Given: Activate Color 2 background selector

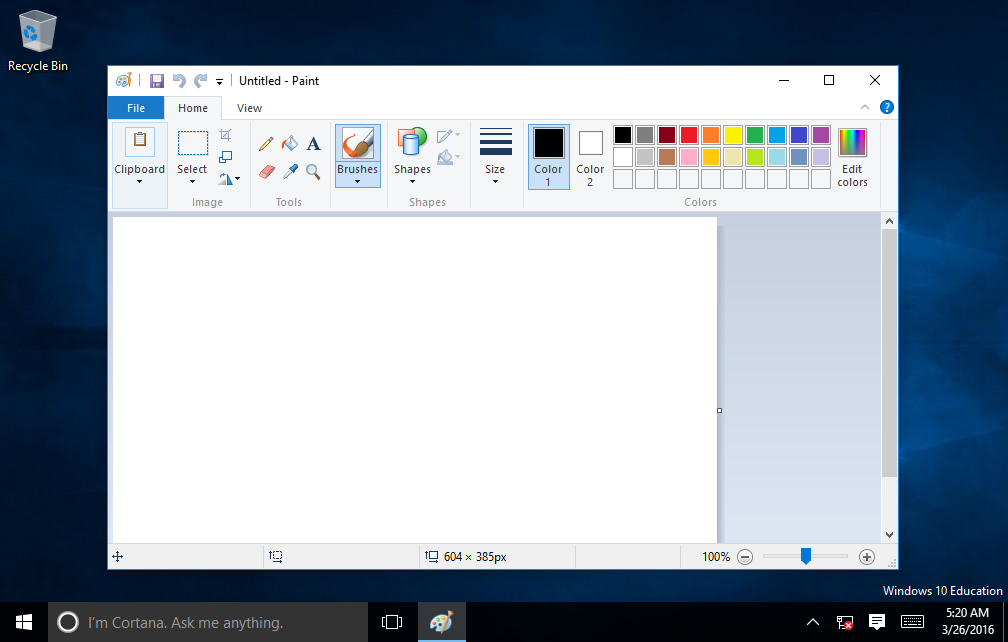Looking at the screenshot, I should [590, 157].
